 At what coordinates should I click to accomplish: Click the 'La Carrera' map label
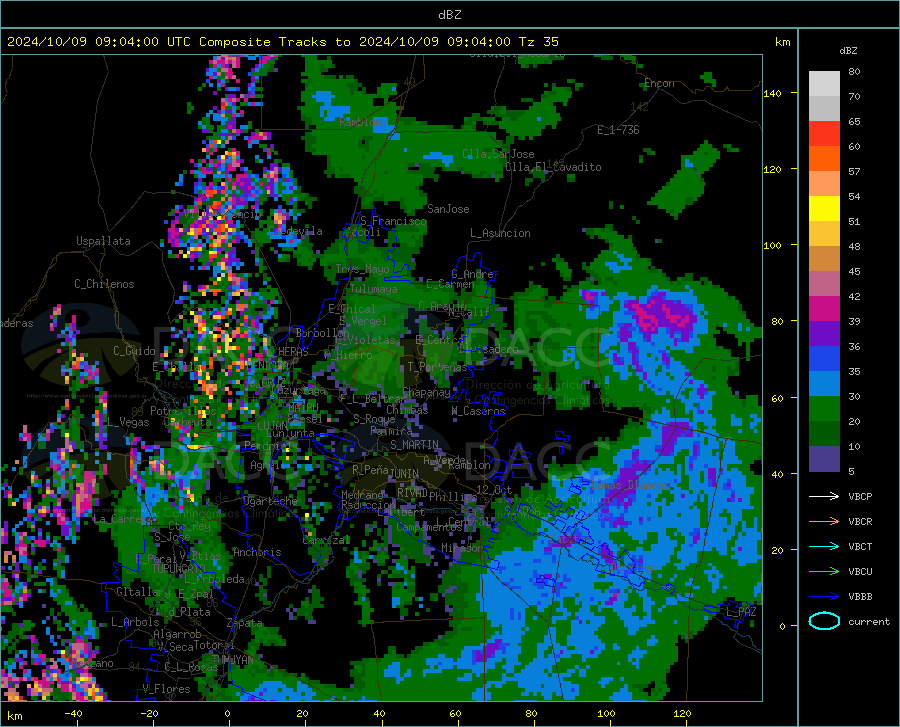[123, 519]
